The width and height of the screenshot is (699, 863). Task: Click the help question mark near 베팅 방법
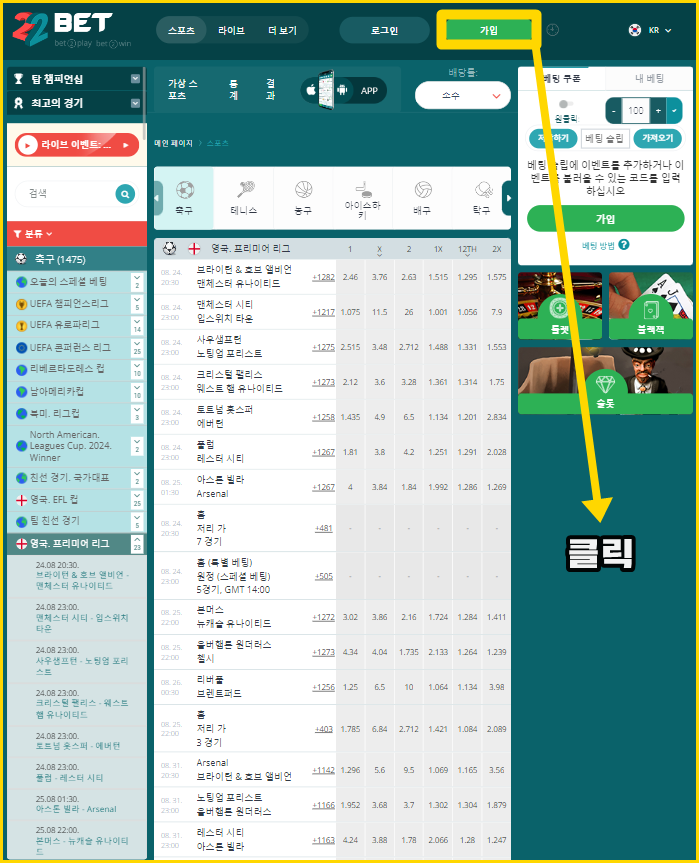[x=624, y=245]
